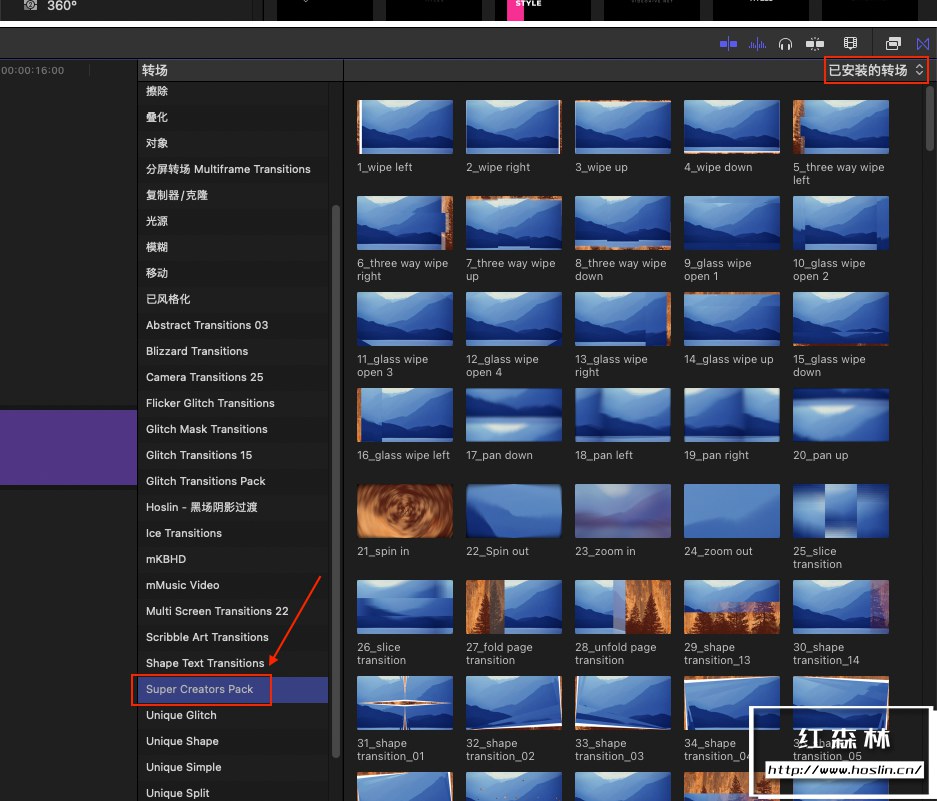Select the 23_zoom in transition thumbnail
937x801 pixels.
coord(623,511)
